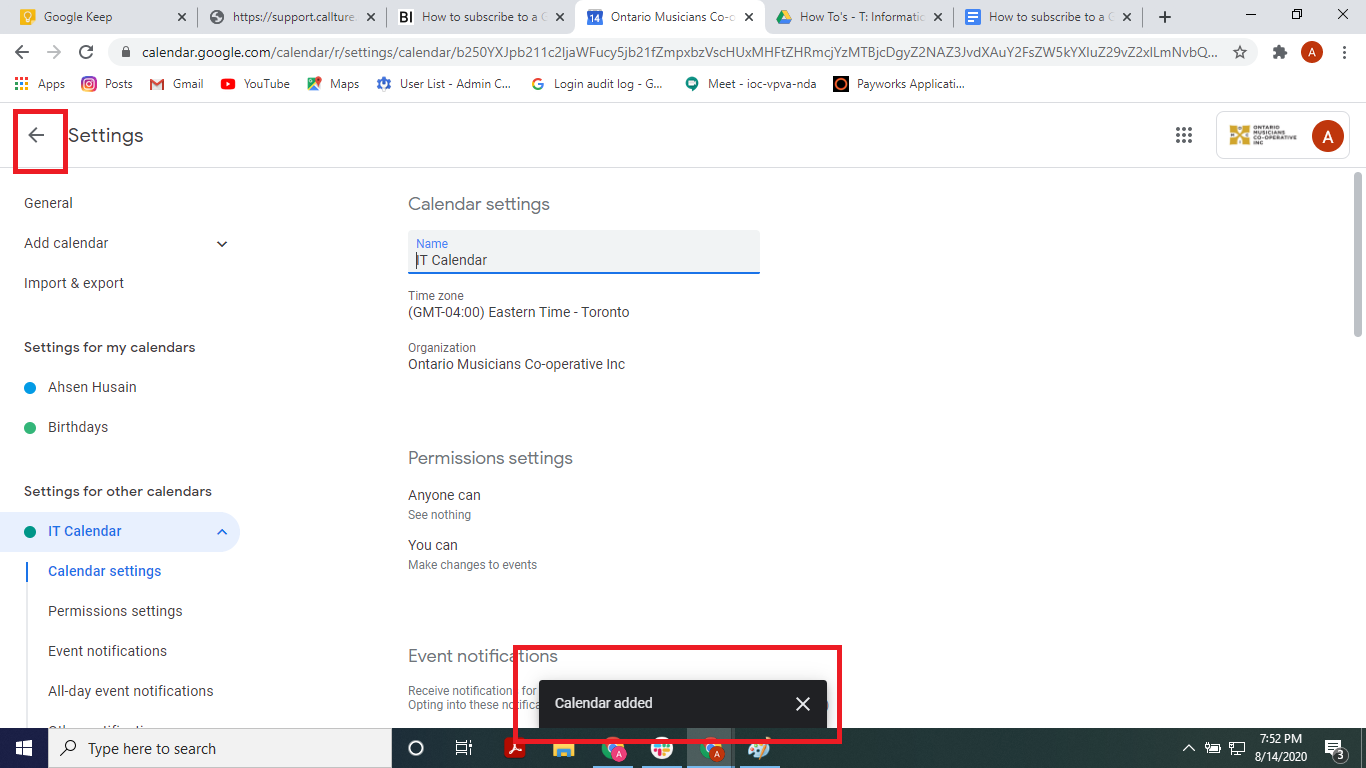Open the Gmail bookmark
Viewport: 1366px width, 768px height.
176,84
